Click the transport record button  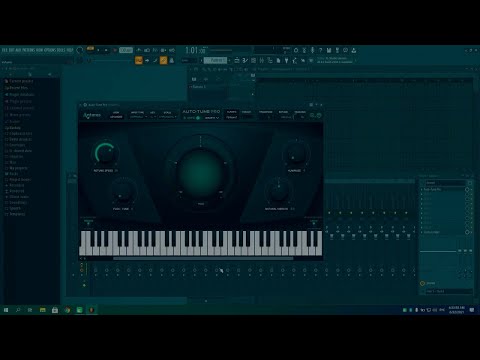click(x=115, y=50)
